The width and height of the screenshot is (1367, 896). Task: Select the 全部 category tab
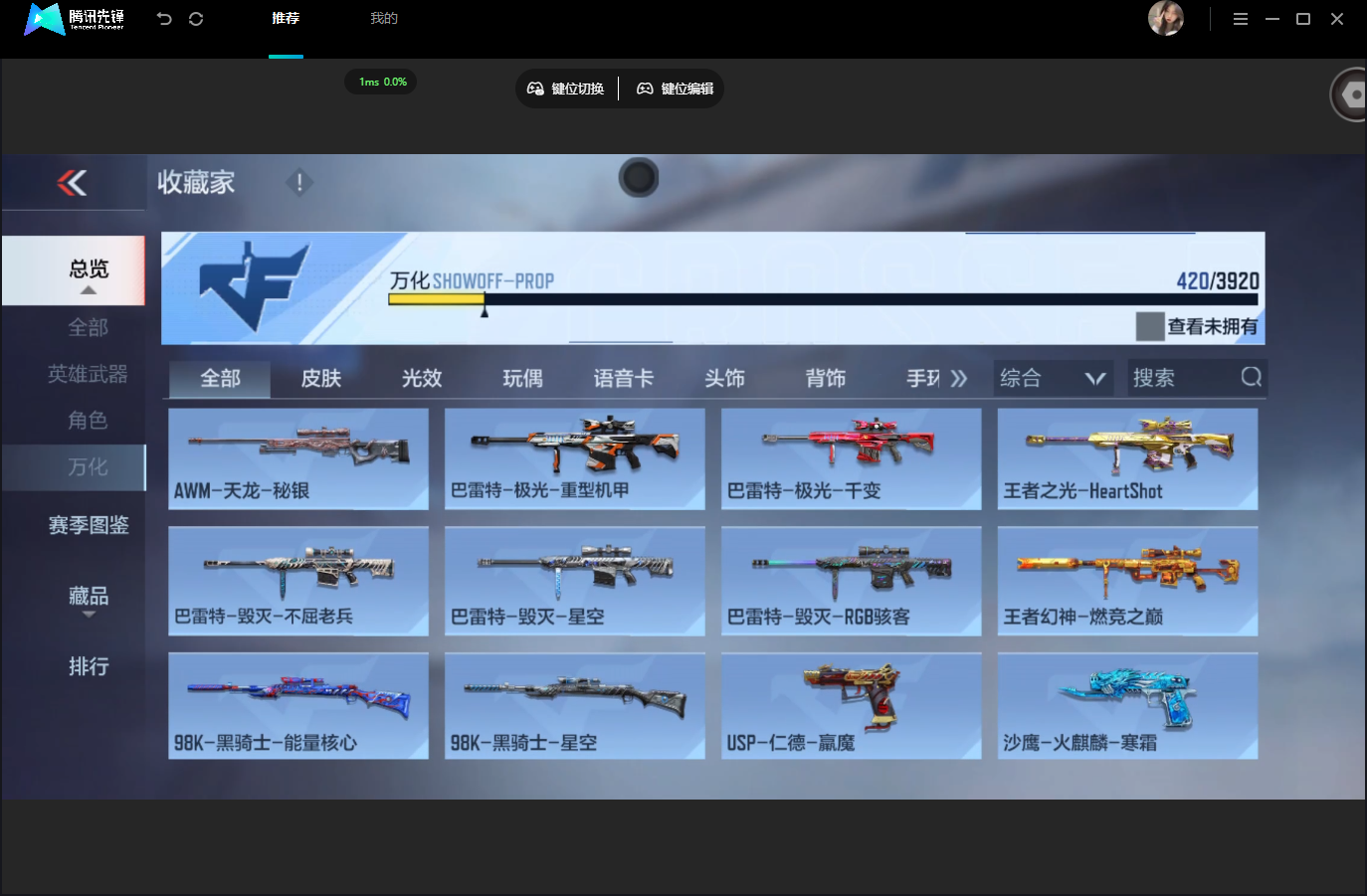point(220,379)
